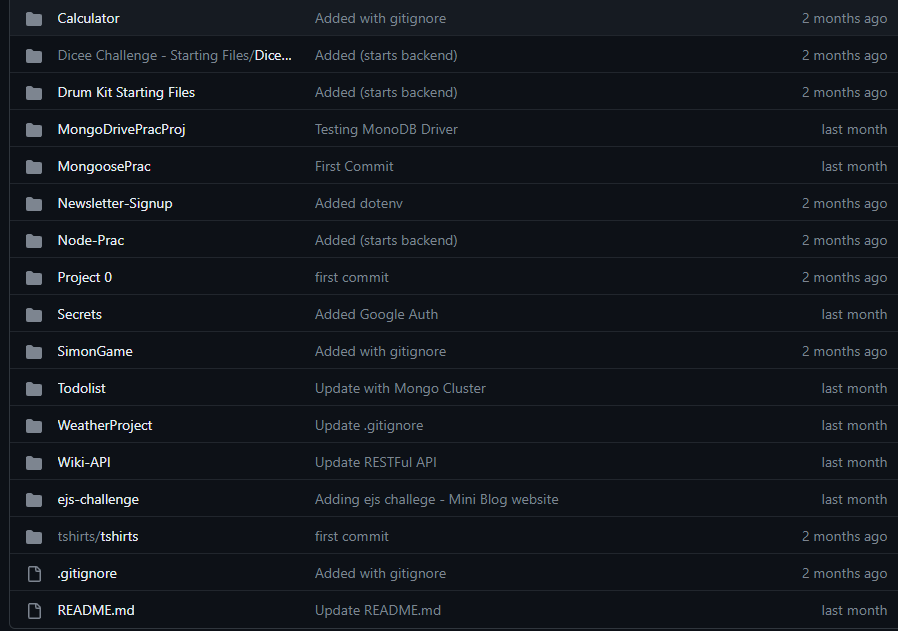
Task: Open the ejs-challenge folder
Action: 98,499
